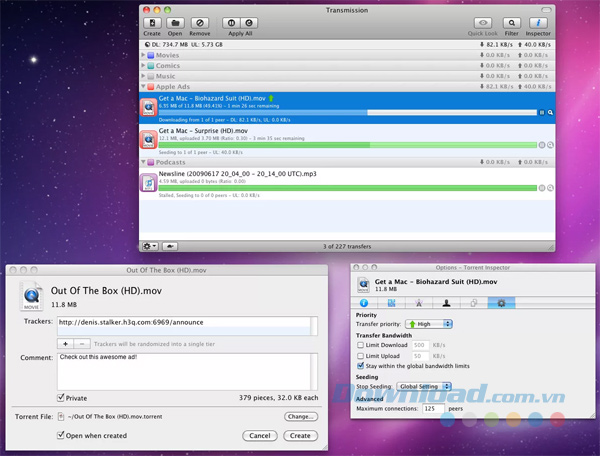Click the Change… torrent file button

(300, 416)
